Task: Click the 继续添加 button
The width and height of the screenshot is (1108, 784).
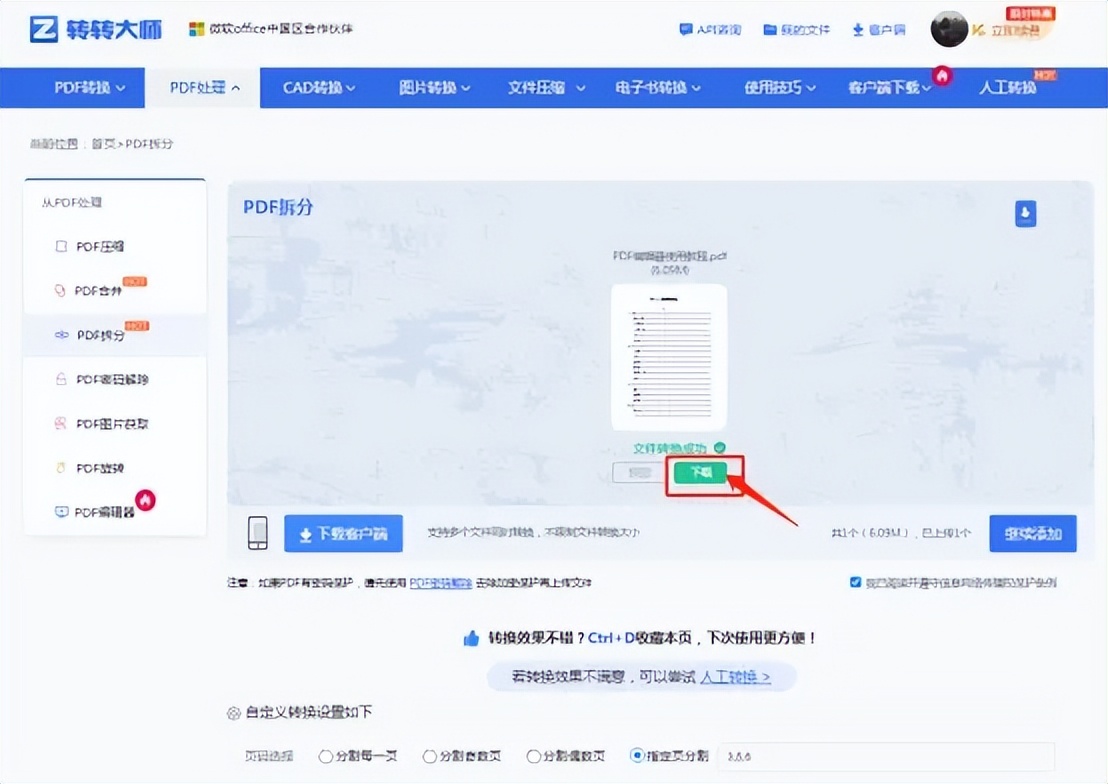Action: [1033, 534]
